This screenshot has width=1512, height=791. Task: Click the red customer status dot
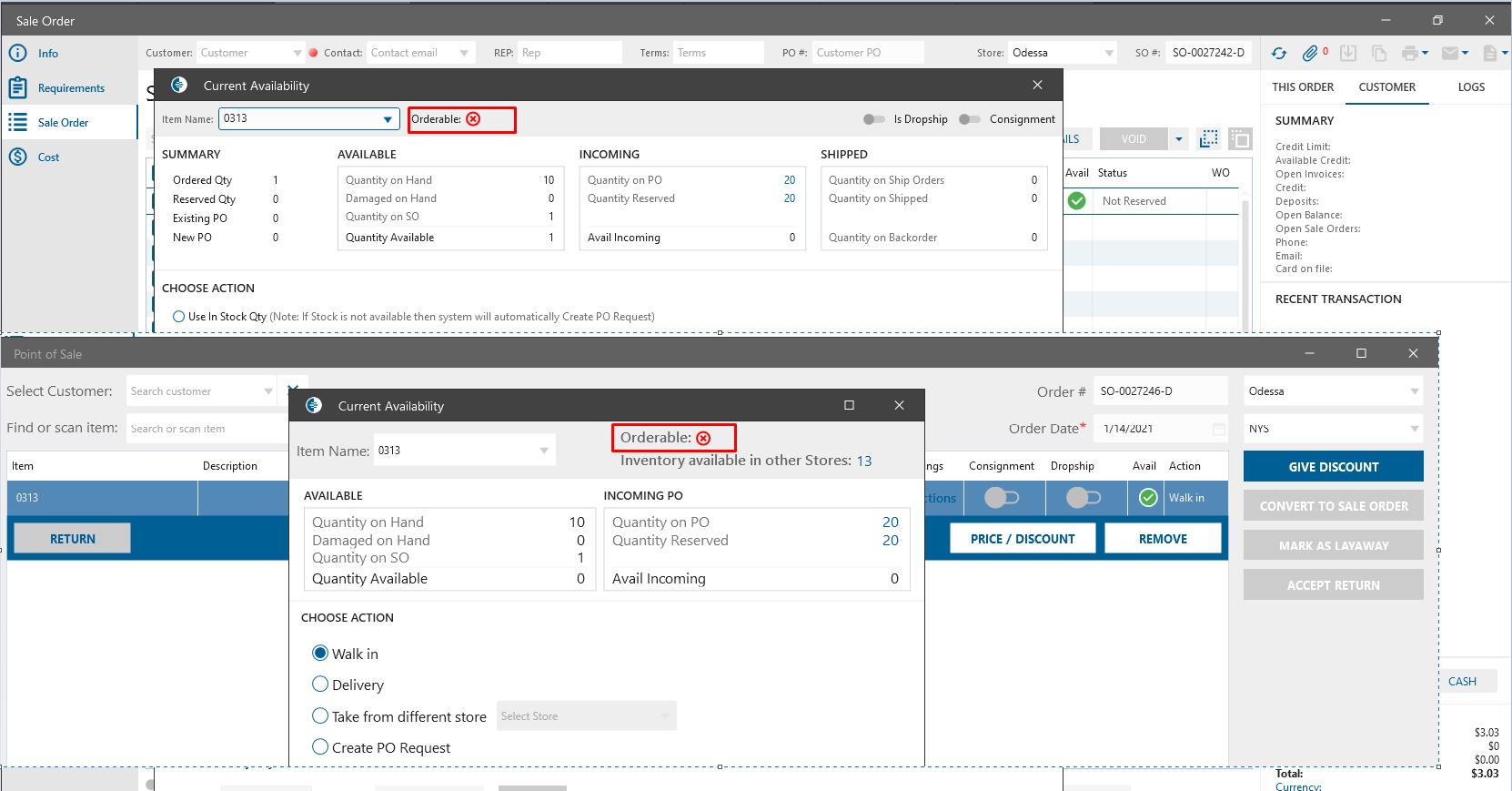(314, 53)
